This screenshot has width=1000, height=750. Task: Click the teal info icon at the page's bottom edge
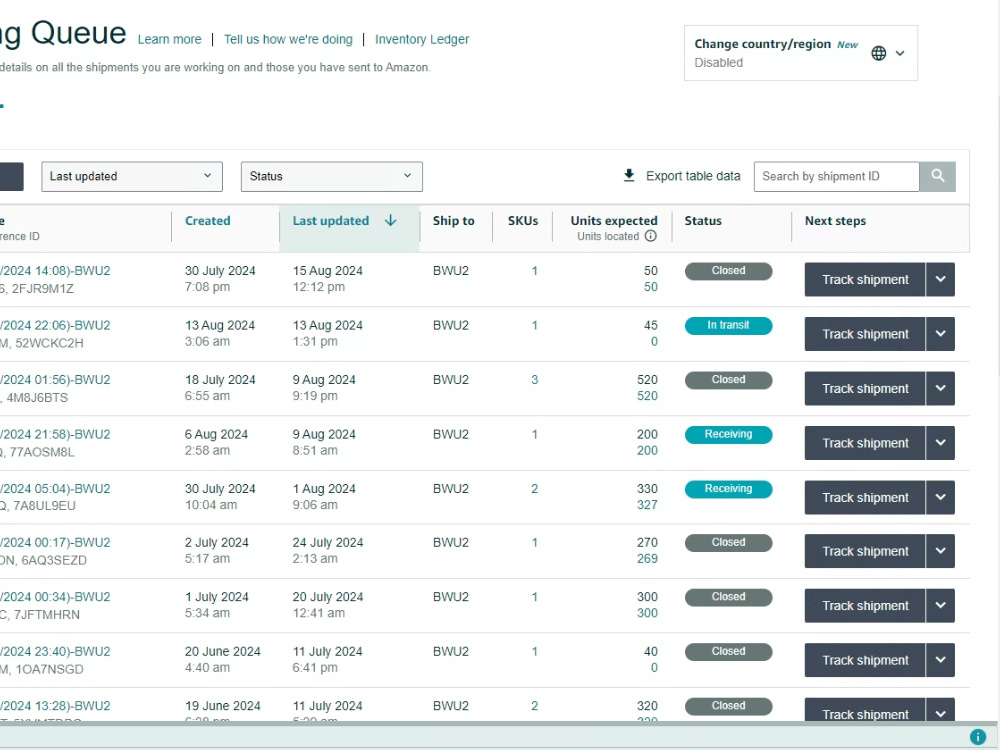pos(977,737)
